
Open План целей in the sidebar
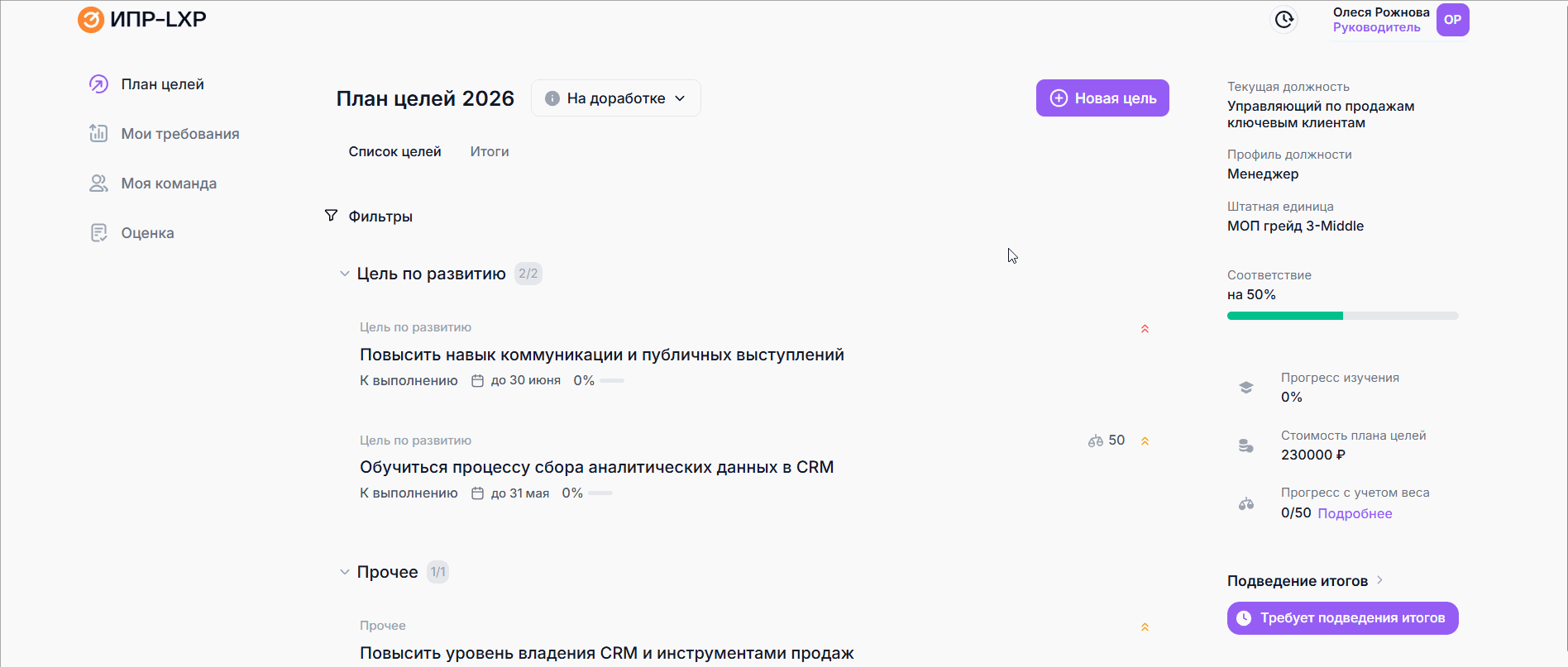coord(162,84)
